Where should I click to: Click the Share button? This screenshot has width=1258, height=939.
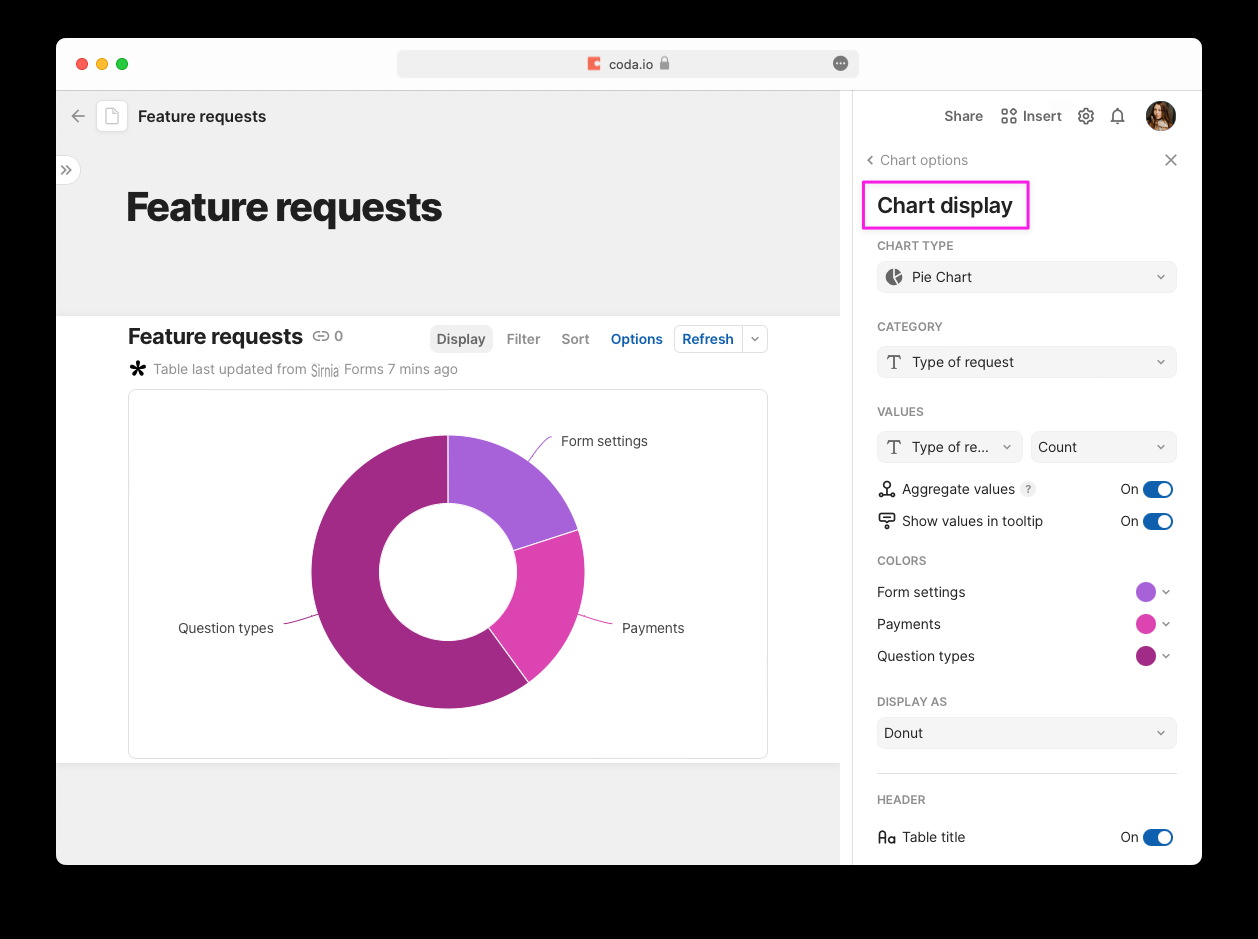tap(963, 116)
